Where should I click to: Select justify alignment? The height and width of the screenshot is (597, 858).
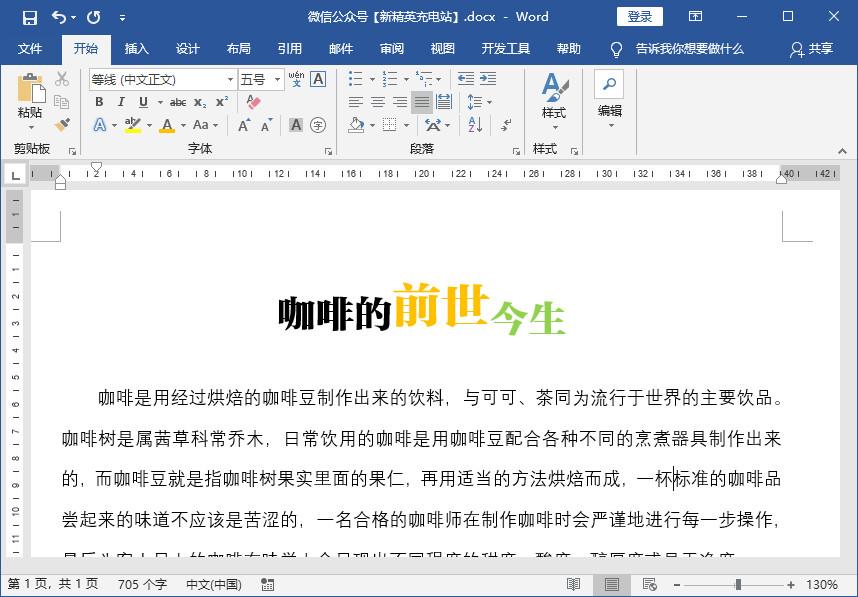422,102
